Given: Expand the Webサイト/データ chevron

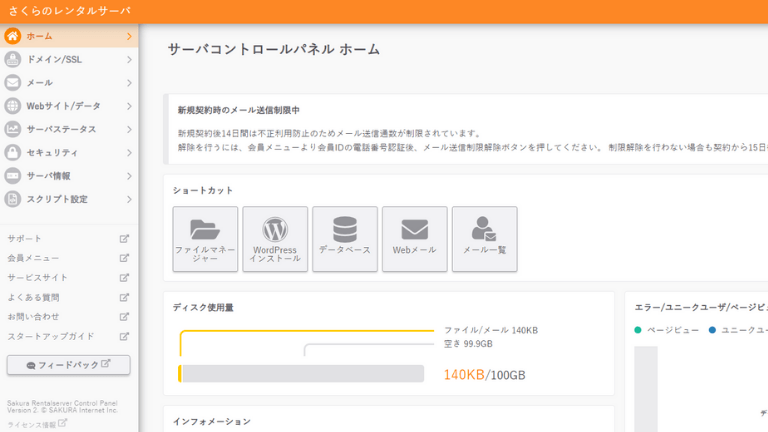Looking at the screenshot, I should [129, 106].
